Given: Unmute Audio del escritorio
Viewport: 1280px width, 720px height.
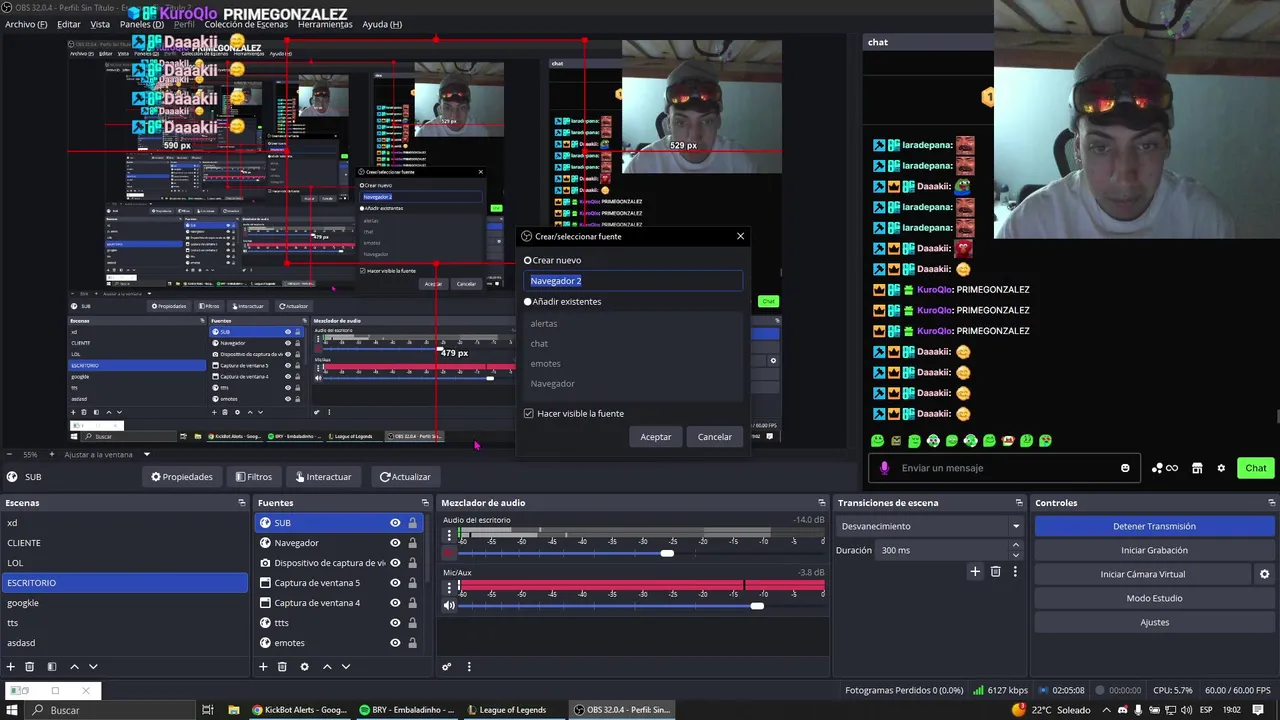Looking at the screenshot, I should pyautogui.click(x=449, y=552).
